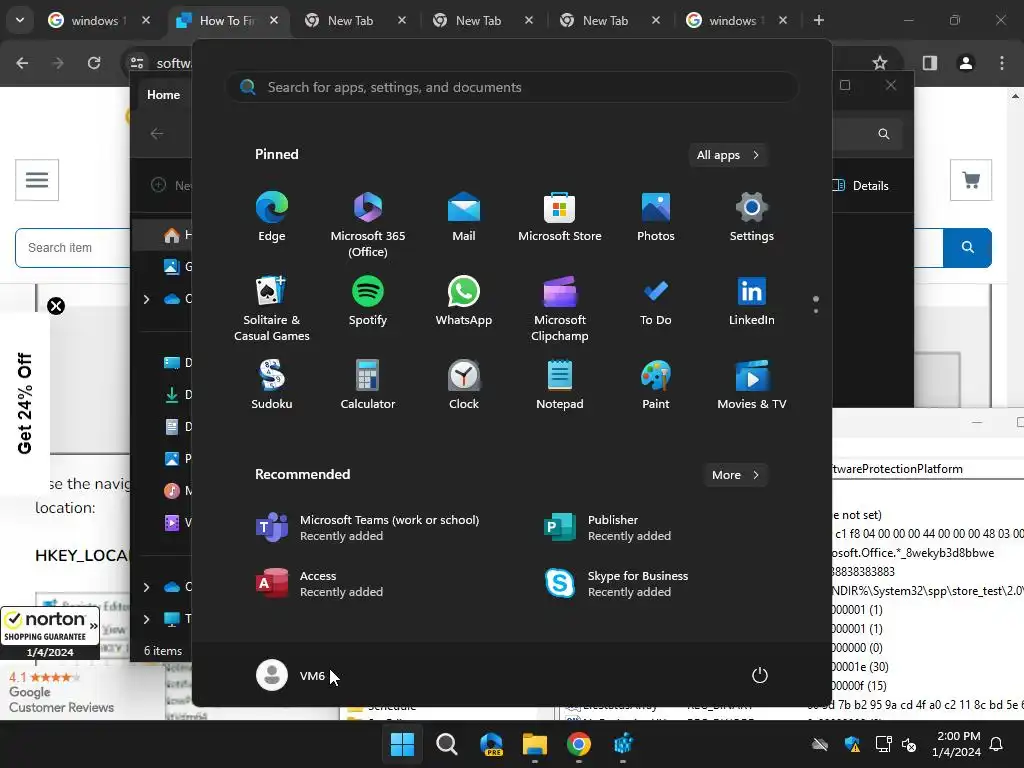Viewport: 1024px width, 768px height.
Task: Launch Notepad from pinned apps
Action: tap(560, 385)
